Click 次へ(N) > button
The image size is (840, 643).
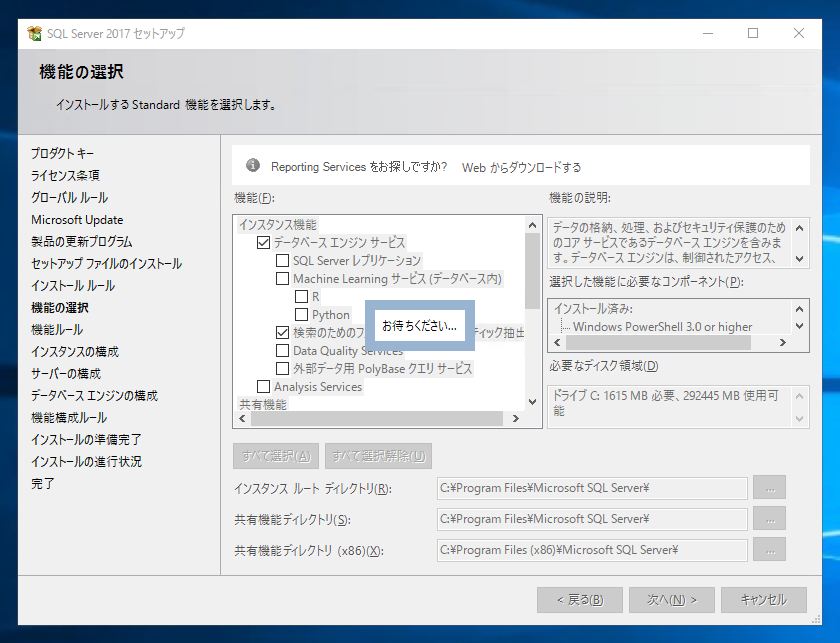(672, 600)
